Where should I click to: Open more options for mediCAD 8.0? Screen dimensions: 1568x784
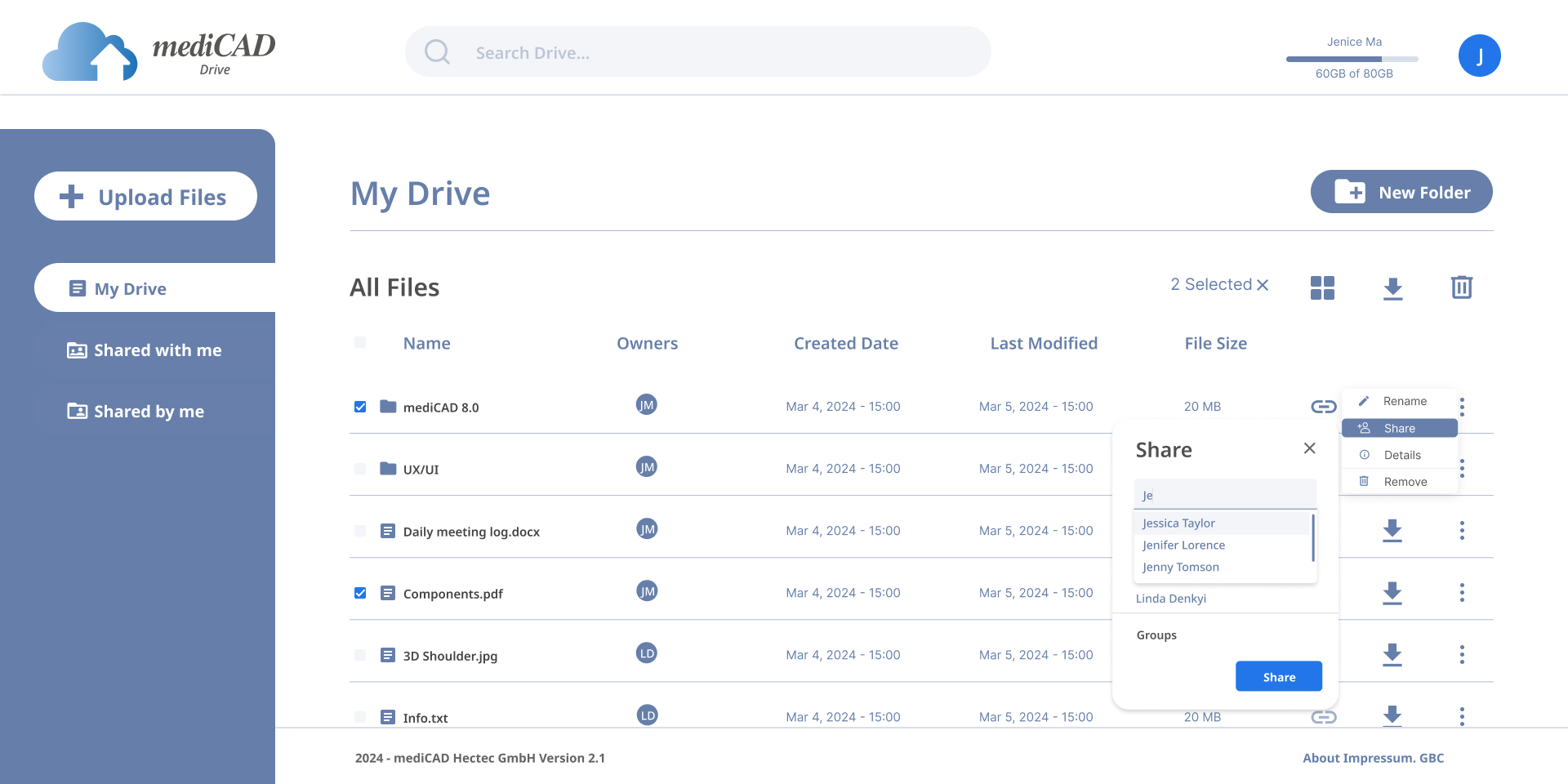point(1462,406)
